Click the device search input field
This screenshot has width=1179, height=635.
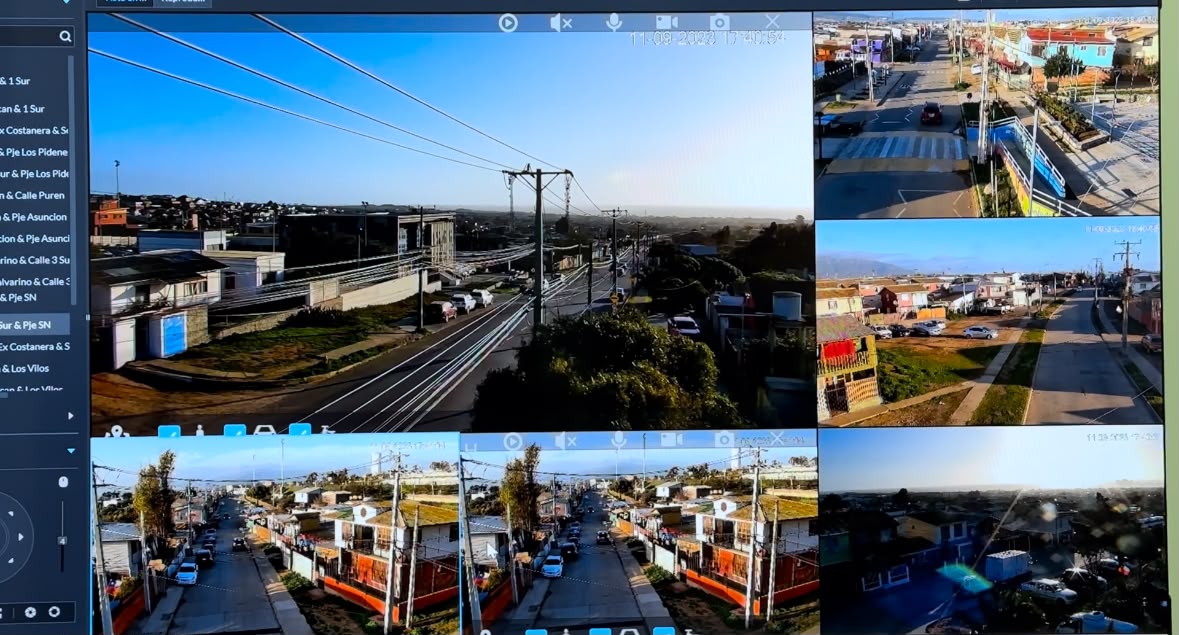29,36
